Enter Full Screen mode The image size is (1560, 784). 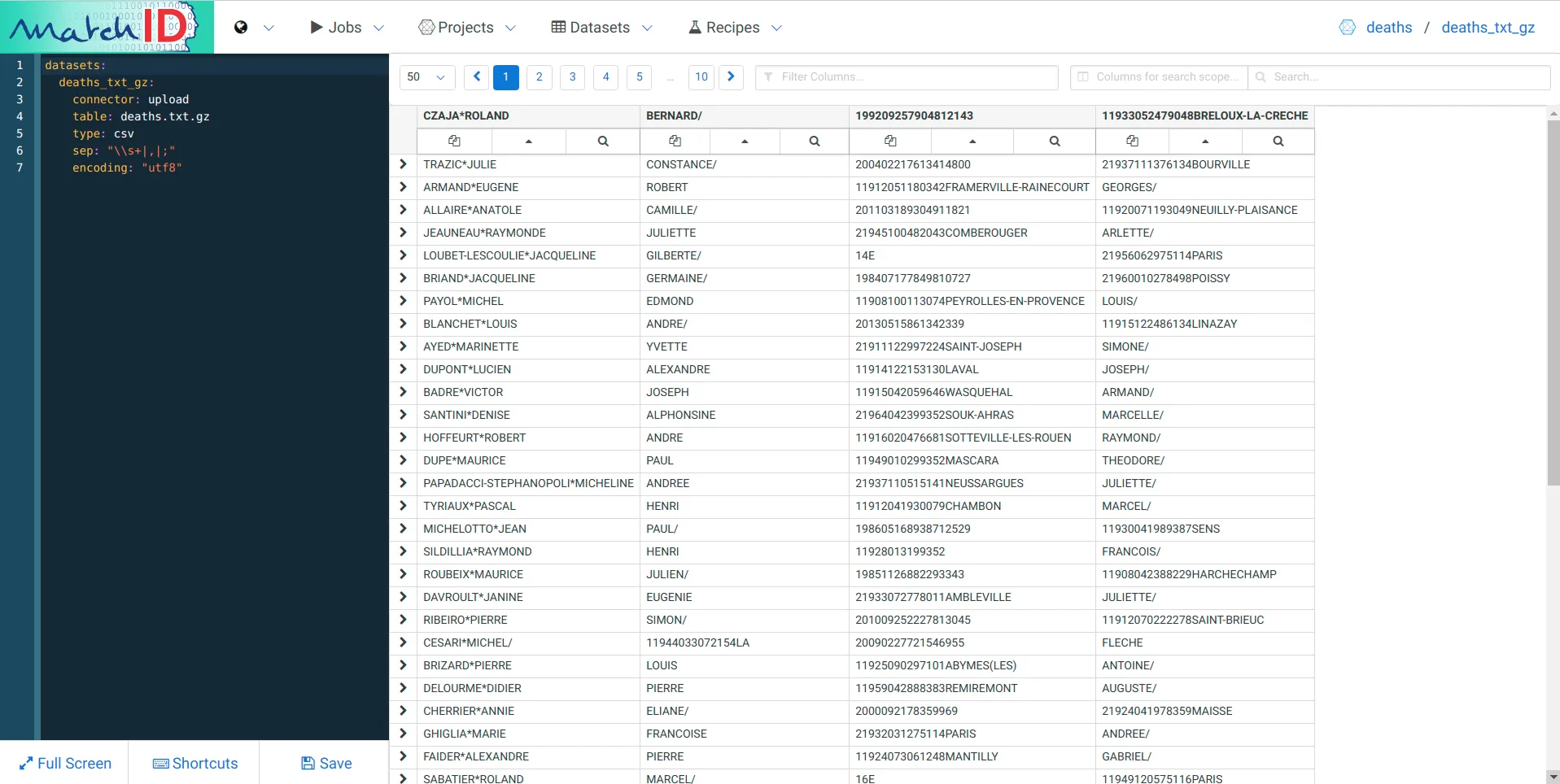tap(65, 763)
